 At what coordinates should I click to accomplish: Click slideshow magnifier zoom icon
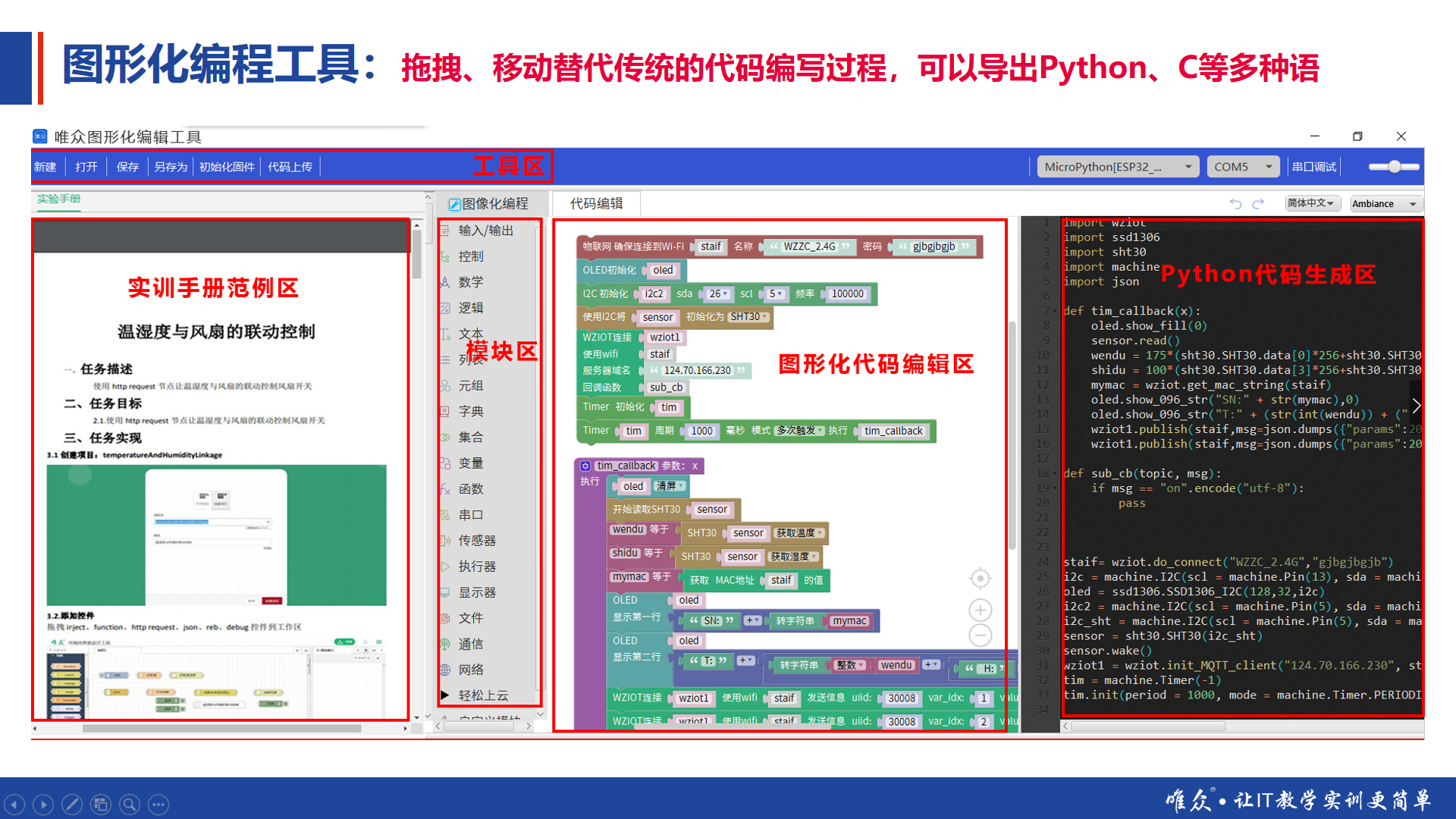point(130,804)
